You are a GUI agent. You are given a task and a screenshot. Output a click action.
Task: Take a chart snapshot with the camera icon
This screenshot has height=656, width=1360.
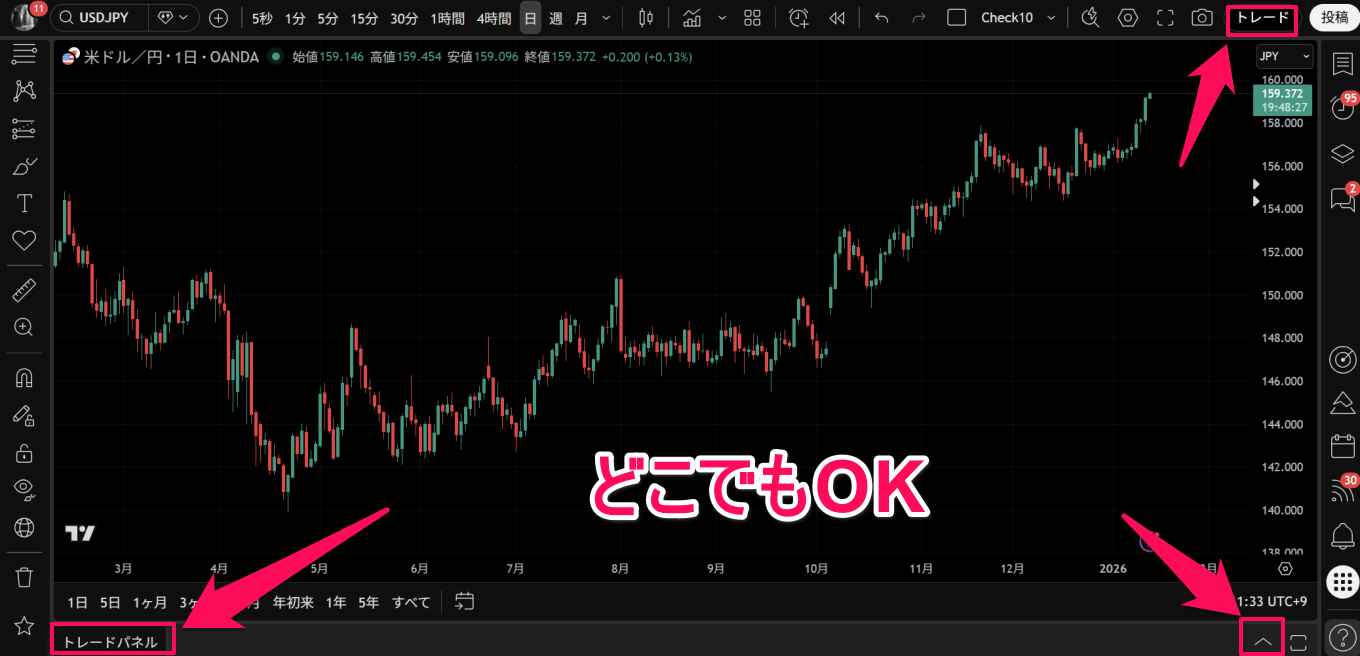(1202, 17)
